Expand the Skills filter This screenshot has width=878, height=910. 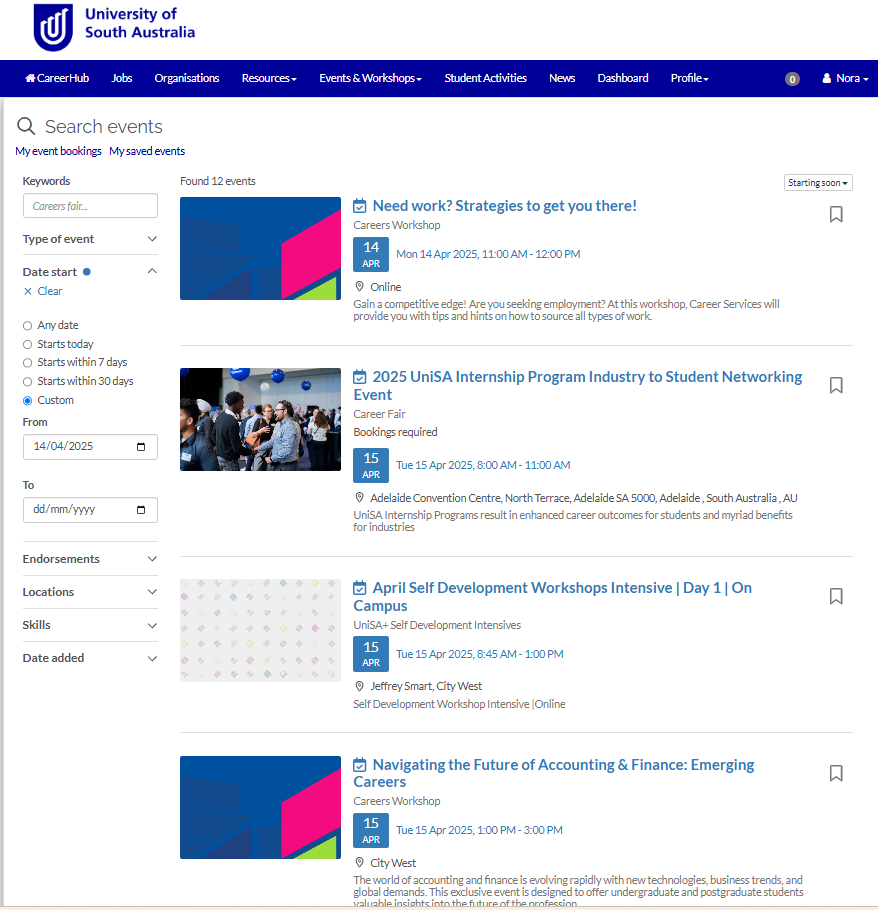coord(90,625)
